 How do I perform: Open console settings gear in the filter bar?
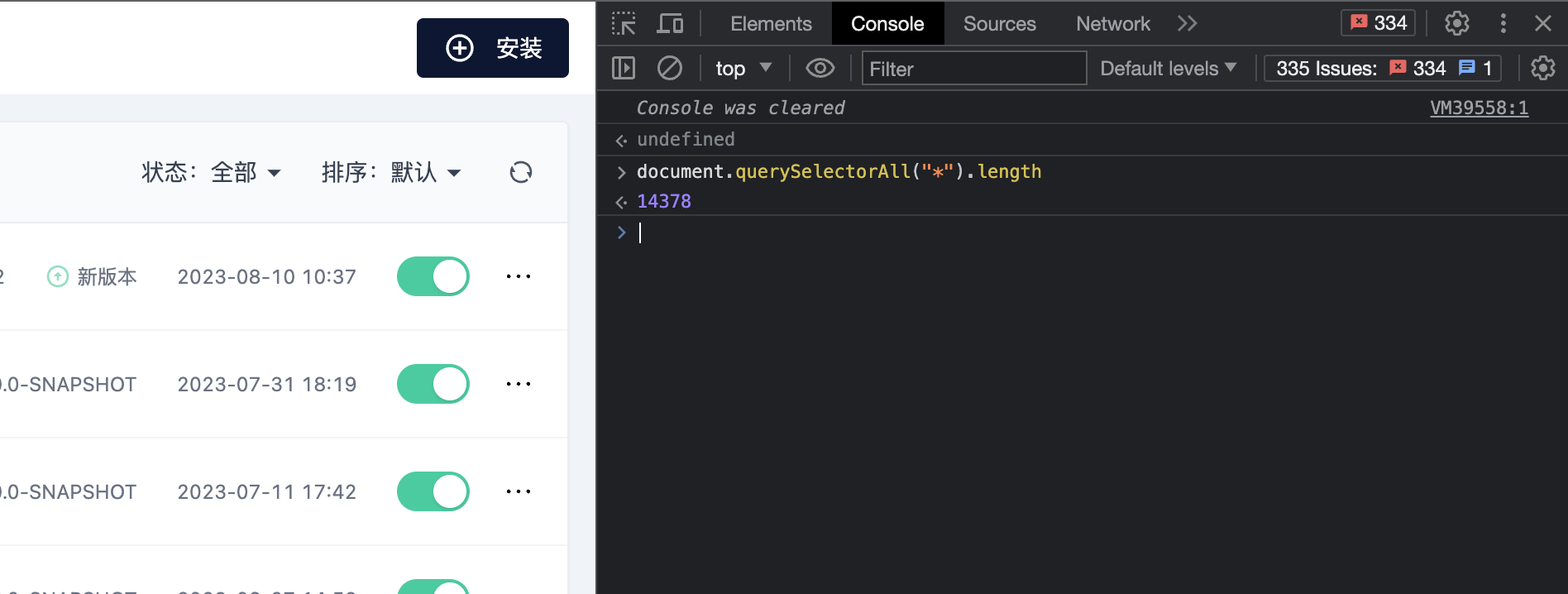(x=1543, y=68)
